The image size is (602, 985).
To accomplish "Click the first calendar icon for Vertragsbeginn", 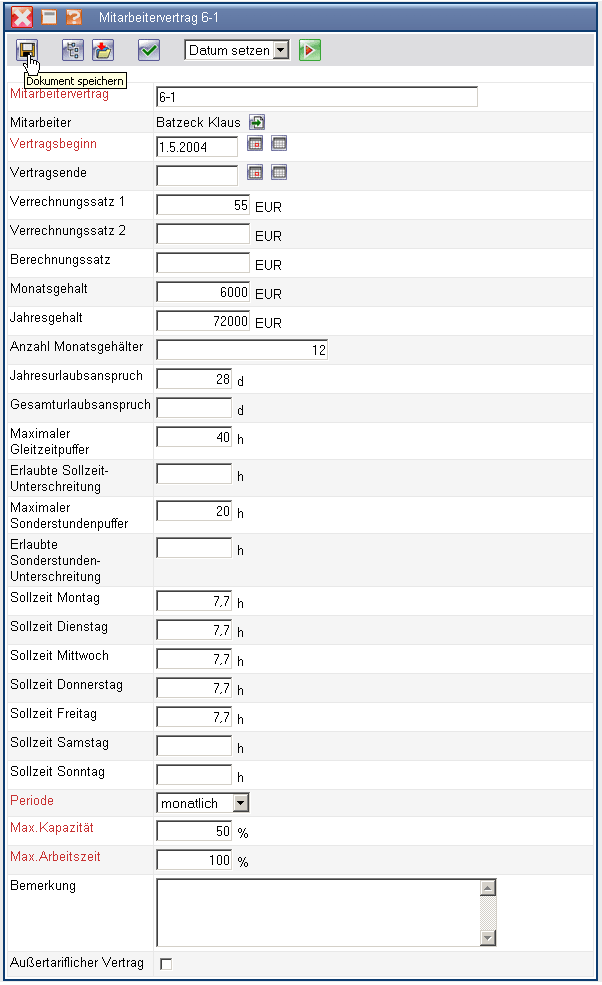I will tap(256, 144).
